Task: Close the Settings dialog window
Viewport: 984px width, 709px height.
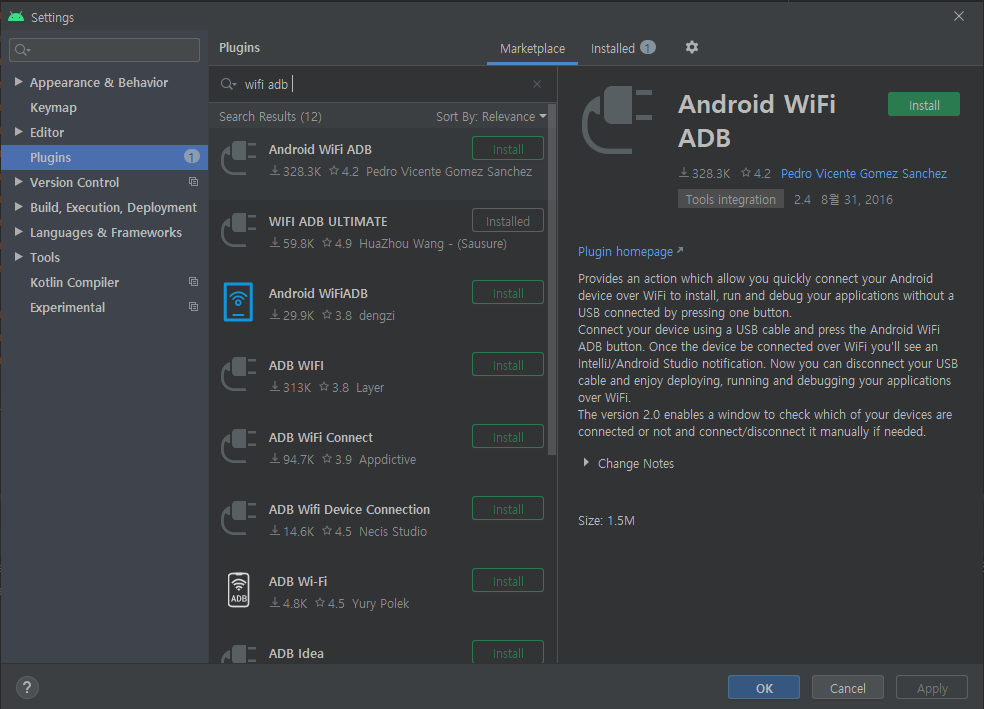Action: (x=959, y=16)
